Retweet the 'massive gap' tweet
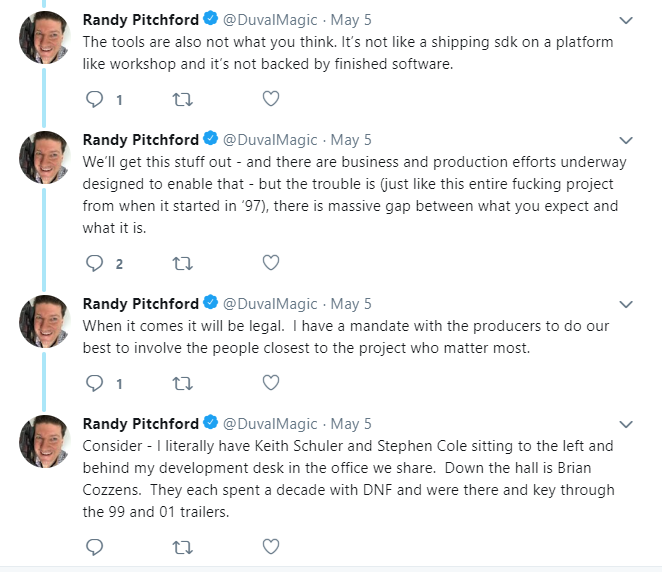This screenshot has width=662, height=572. 182,263
